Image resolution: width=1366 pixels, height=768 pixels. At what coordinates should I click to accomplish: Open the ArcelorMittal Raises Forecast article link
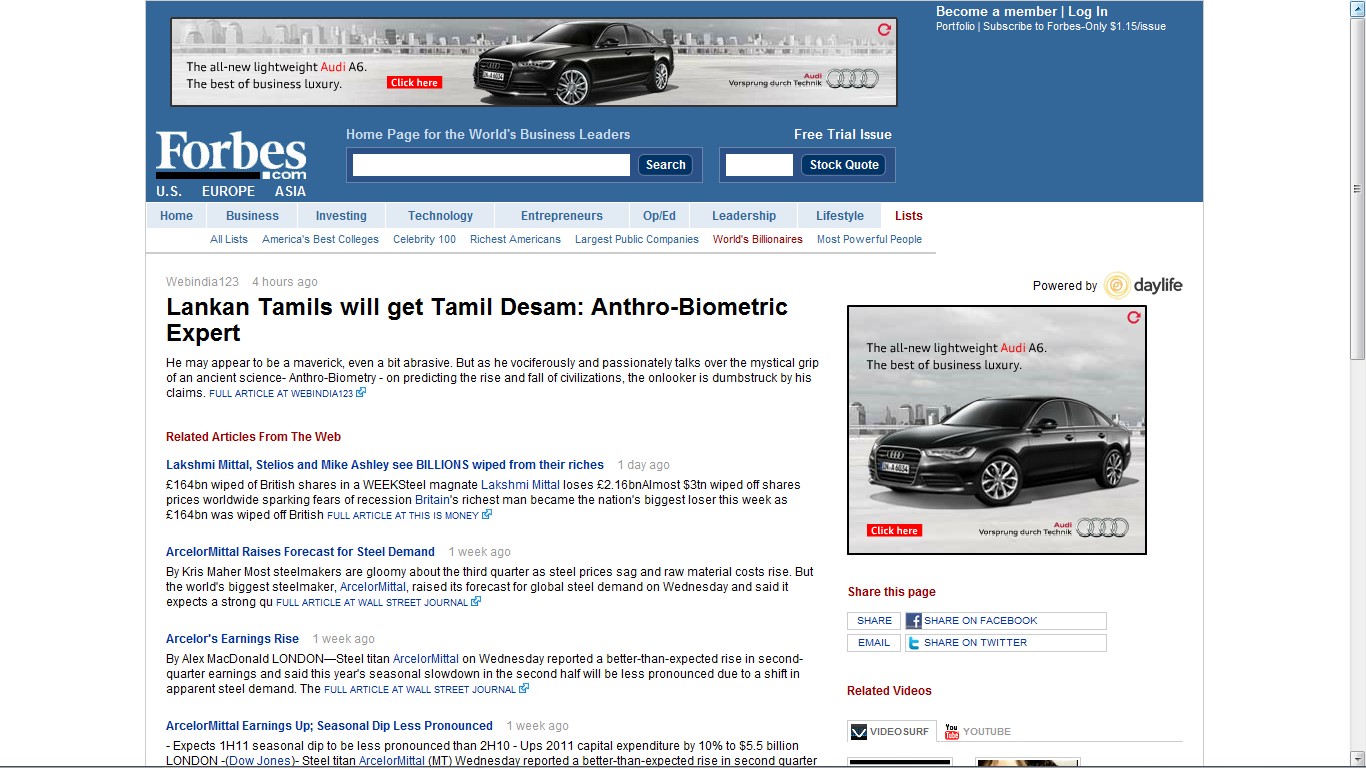coord(300,552)
